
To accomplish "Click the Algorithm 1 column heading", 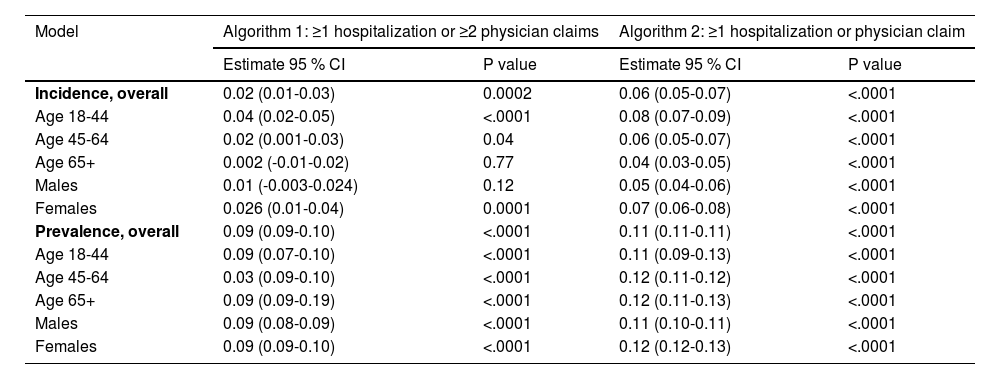I will click(411, 32).
